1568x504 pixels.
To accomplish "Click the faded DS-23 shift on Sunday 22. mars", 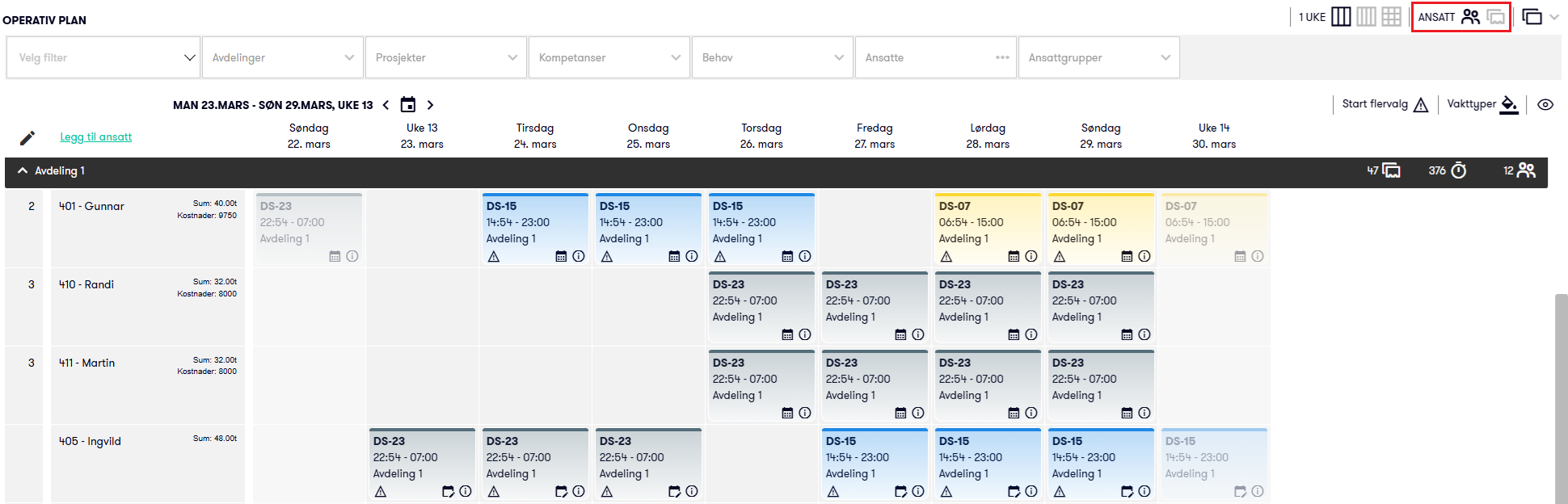I will 309,229.
